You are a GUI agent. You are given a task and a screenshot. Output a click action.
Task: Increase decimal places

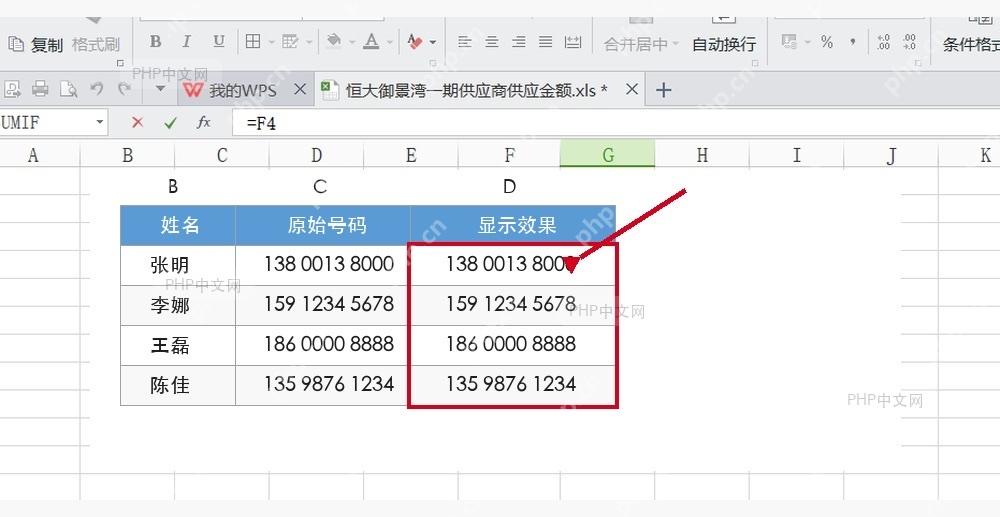[883, 42]
